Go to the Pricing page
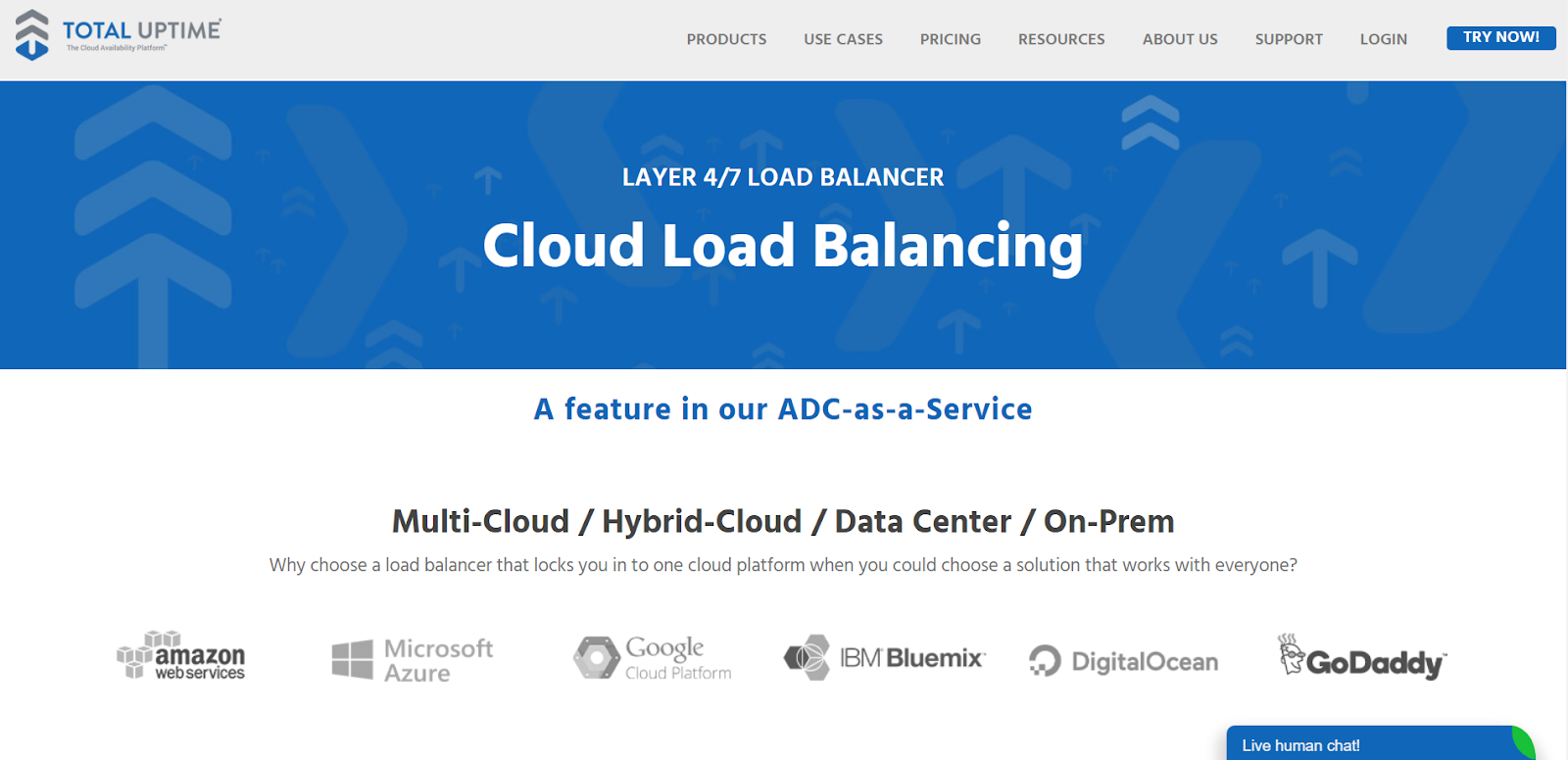 [950, 39]
